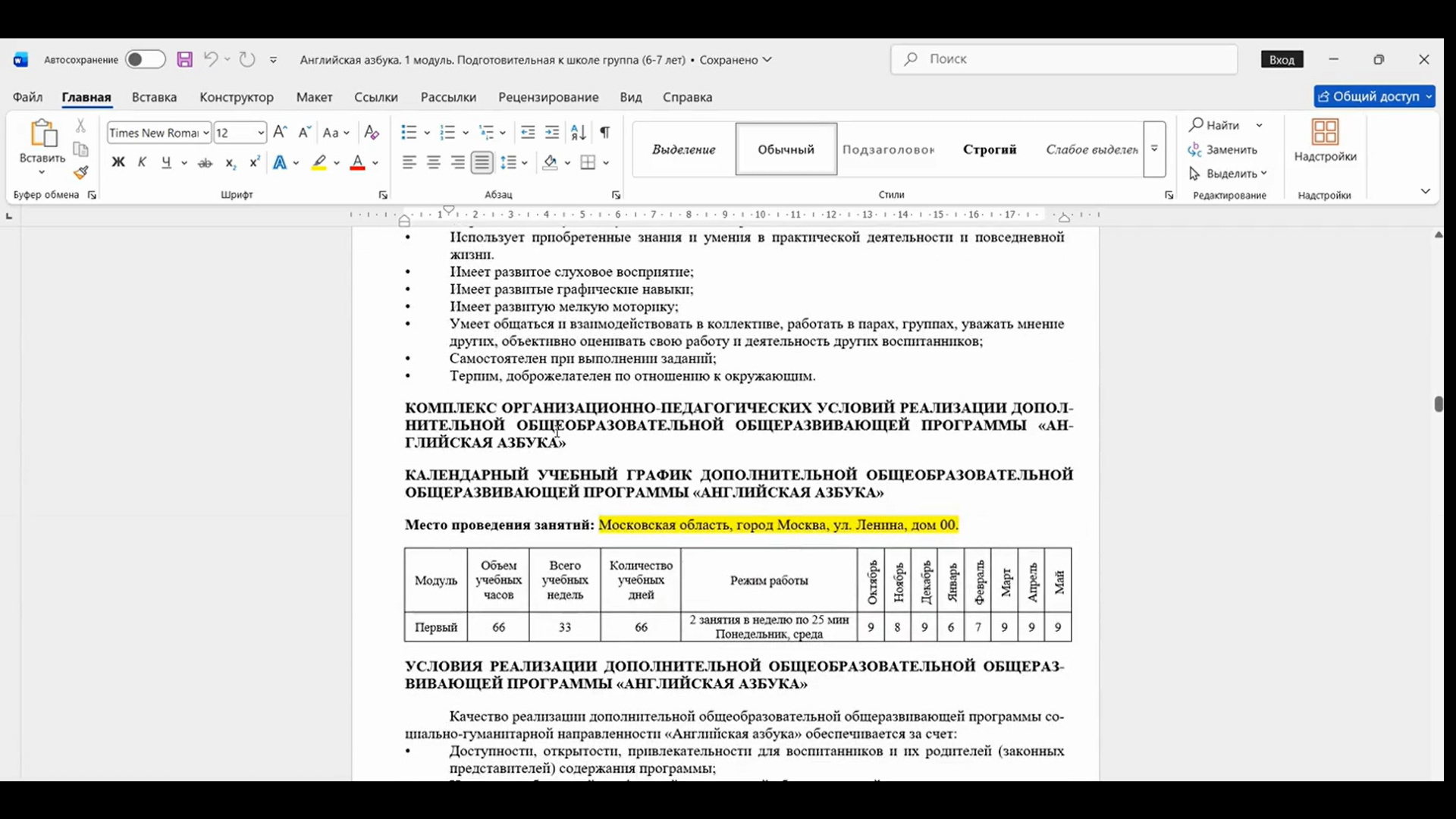Save the document with the floppy disk icon

(184, 59)
